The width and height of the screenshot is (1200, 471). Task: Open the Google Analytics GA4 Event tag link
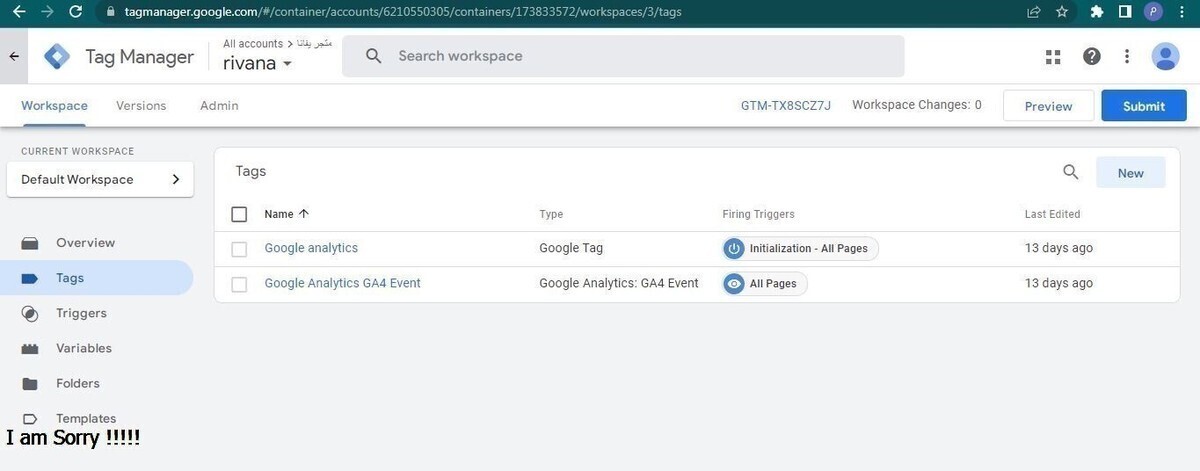pos(342,284)
